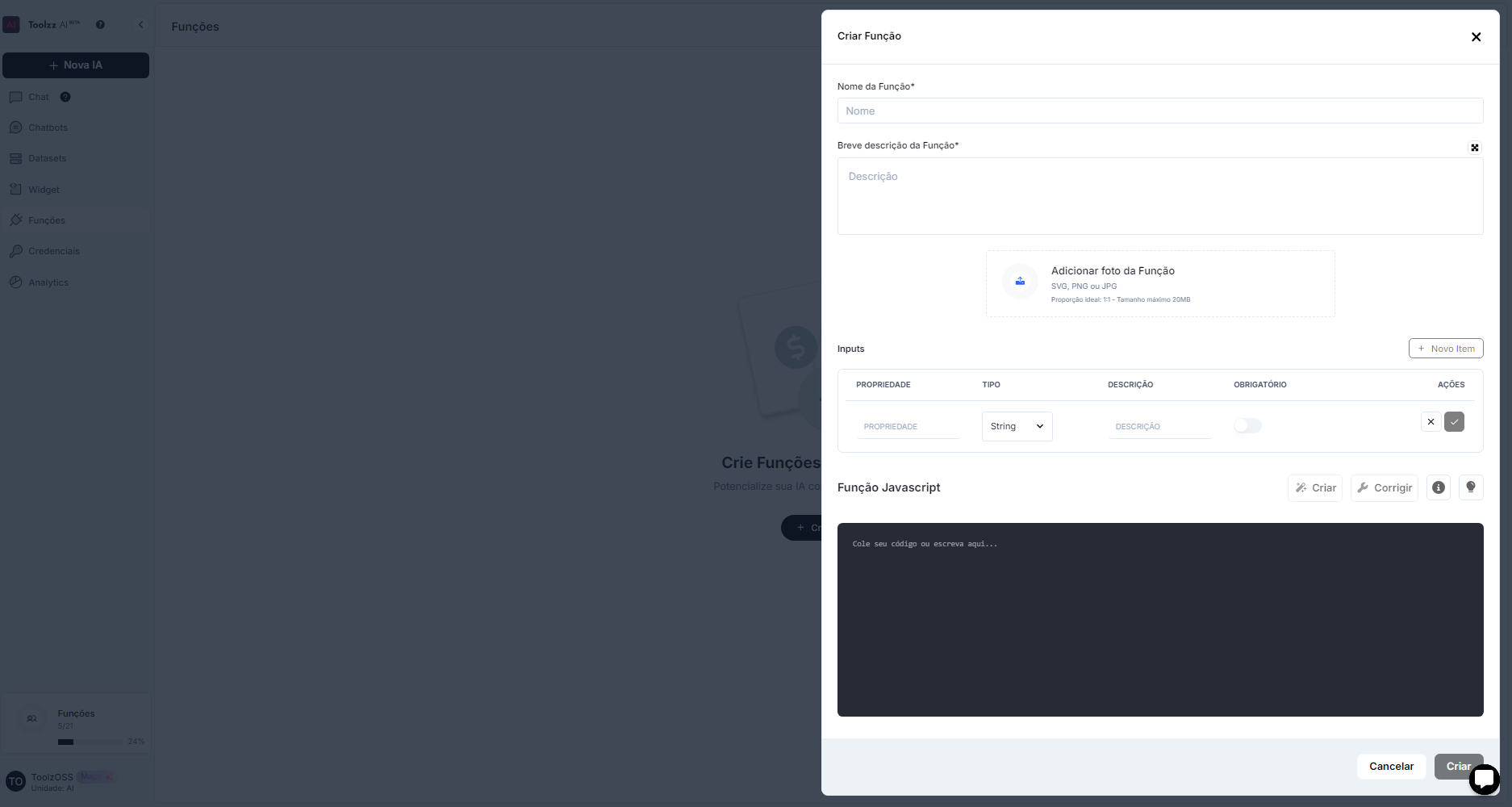1512x807 pixels.
Task: Click Cancelar to dismiss the dialog
Action: 1390,767
